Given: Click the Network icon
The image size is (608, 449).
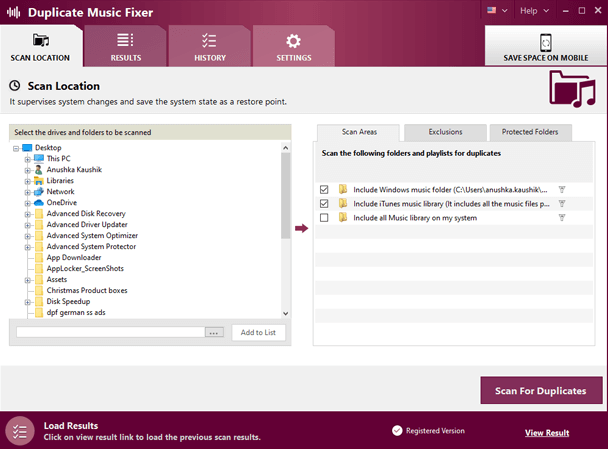Looking at the screenshot, I should click(38, 192).
